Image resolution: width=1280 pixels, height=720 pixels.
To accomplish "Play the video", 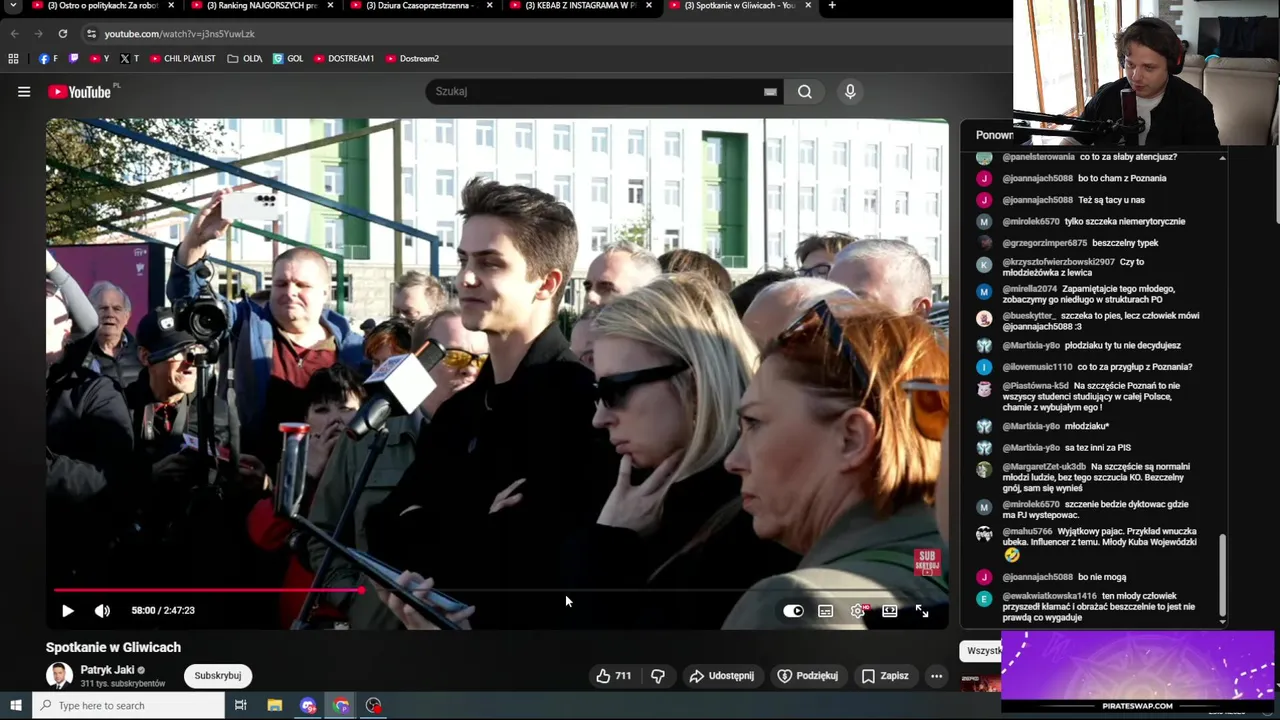I will click(x=67, y=611).
